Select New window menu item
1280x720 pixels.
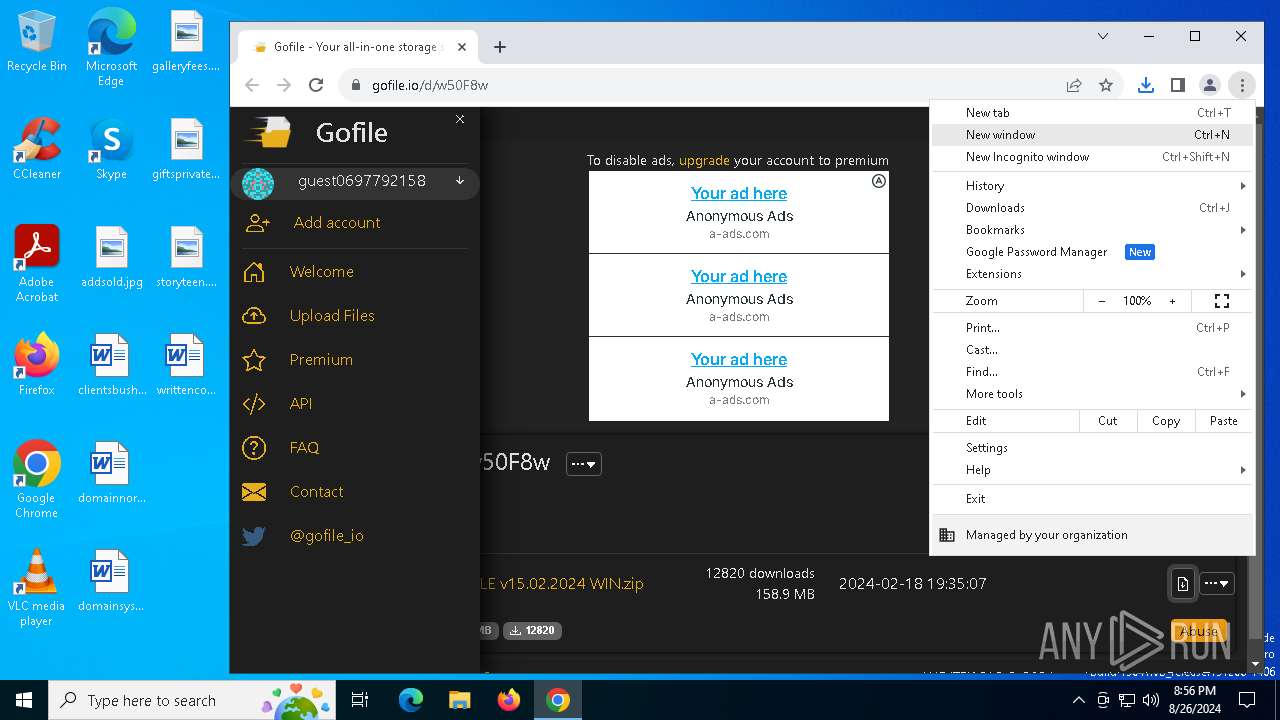pos(1093,135)
